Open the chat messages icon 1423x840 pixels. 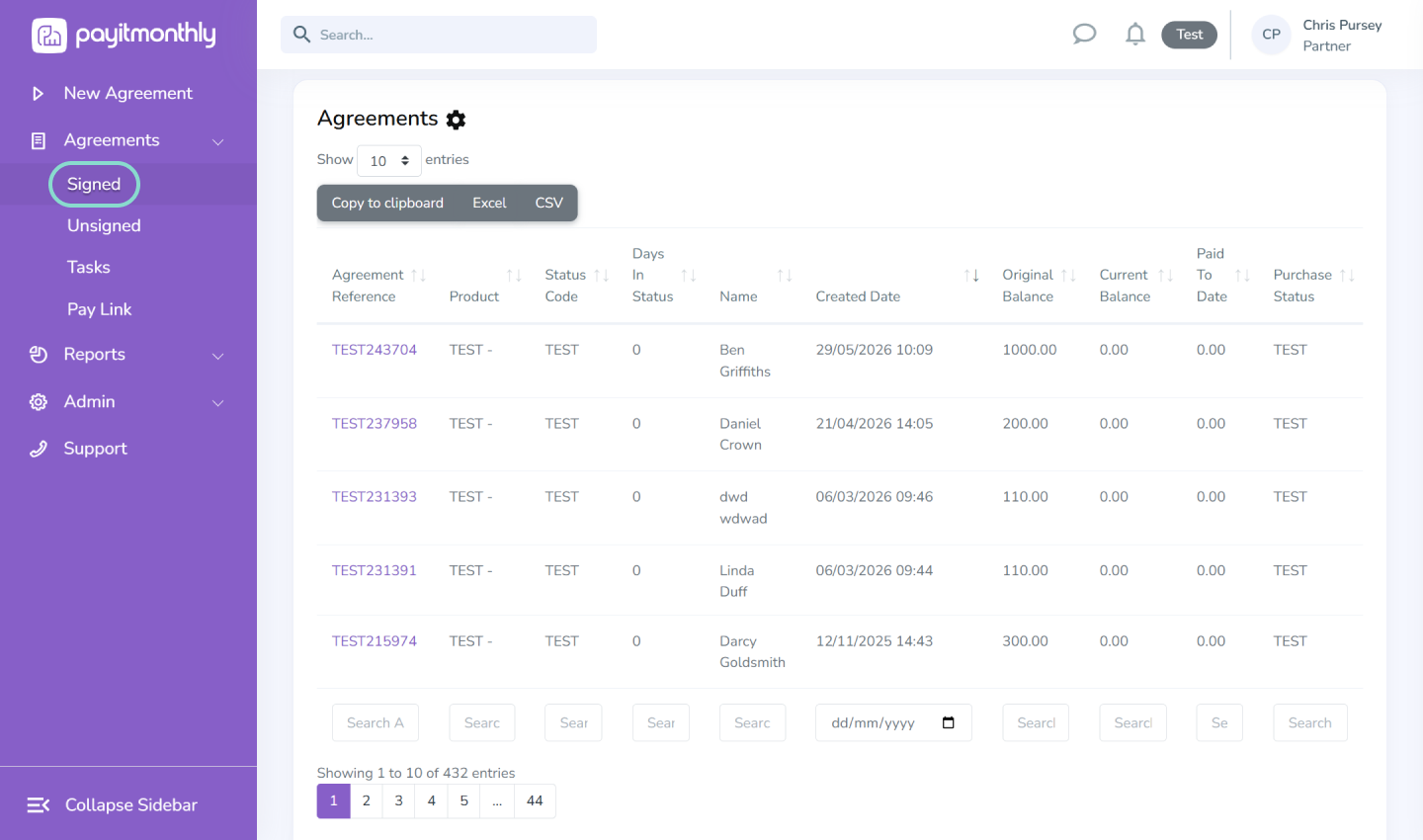[1084, 35]
